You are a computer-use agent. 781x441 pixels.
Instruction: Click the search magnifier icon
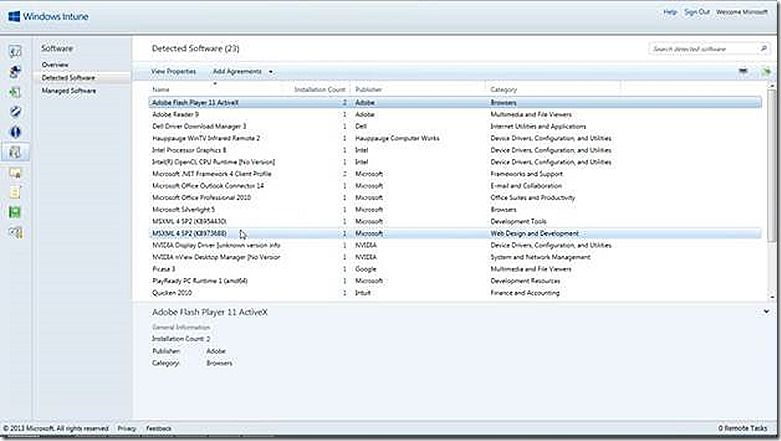tap(764, 48)
